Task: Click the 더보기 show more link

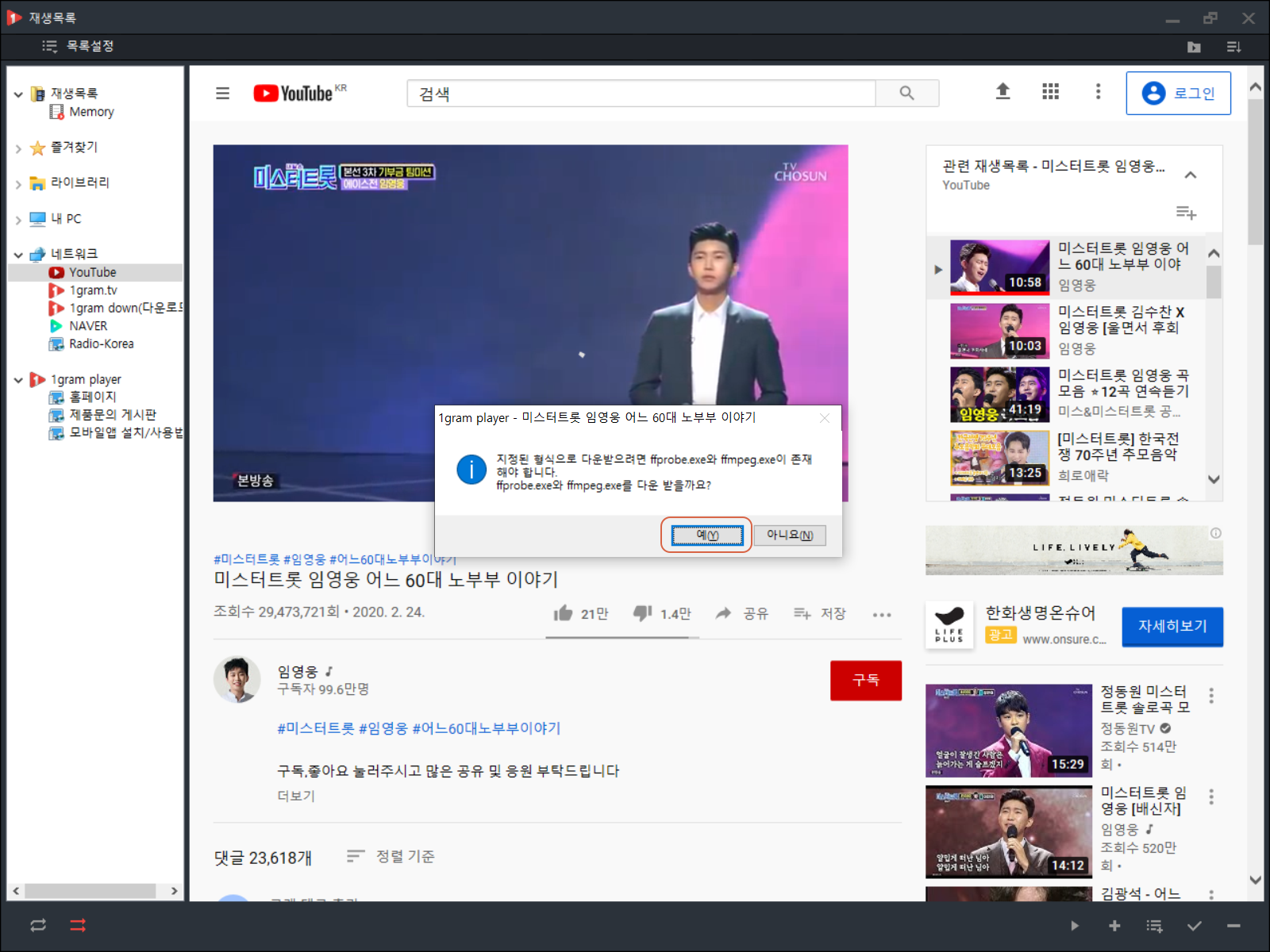Action: coord(296,796)
